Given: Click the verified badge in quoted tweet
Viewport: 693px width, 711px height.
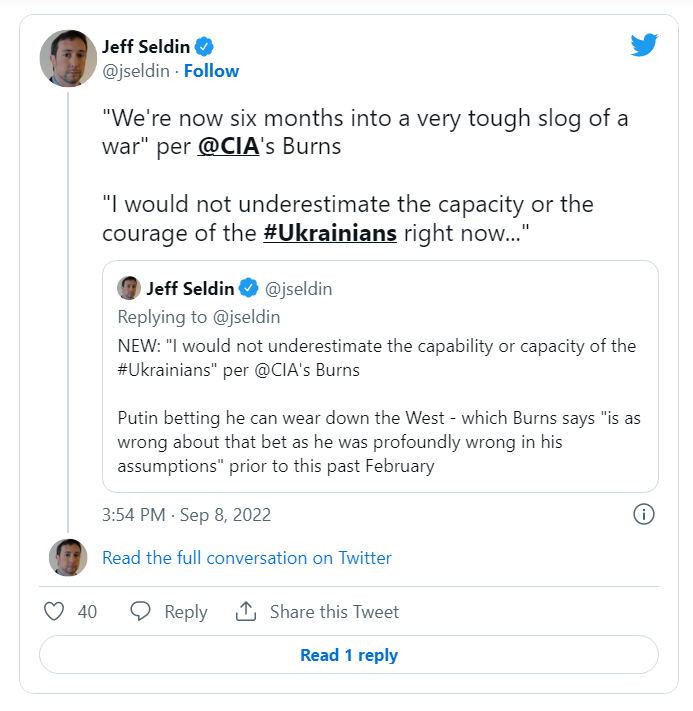Looking at the screenshot, I should 249,289.
